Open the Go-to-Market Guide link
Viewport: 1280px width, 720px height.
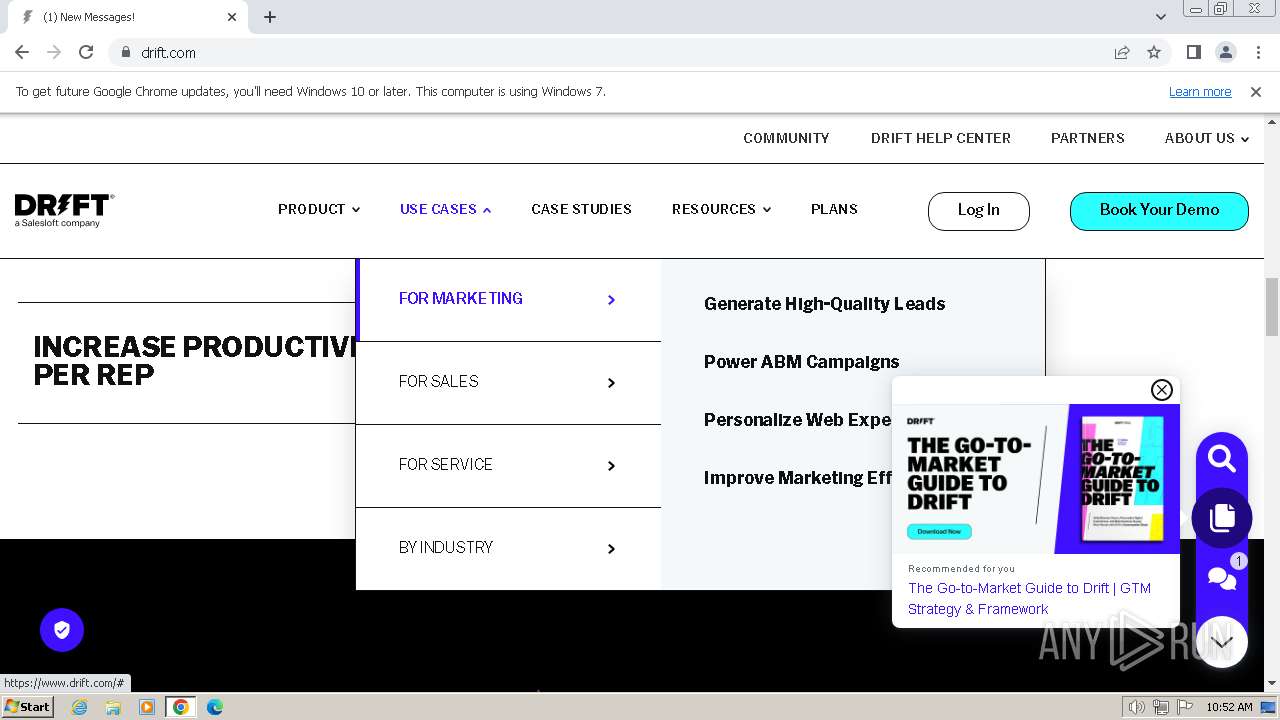click(1029, 598)
